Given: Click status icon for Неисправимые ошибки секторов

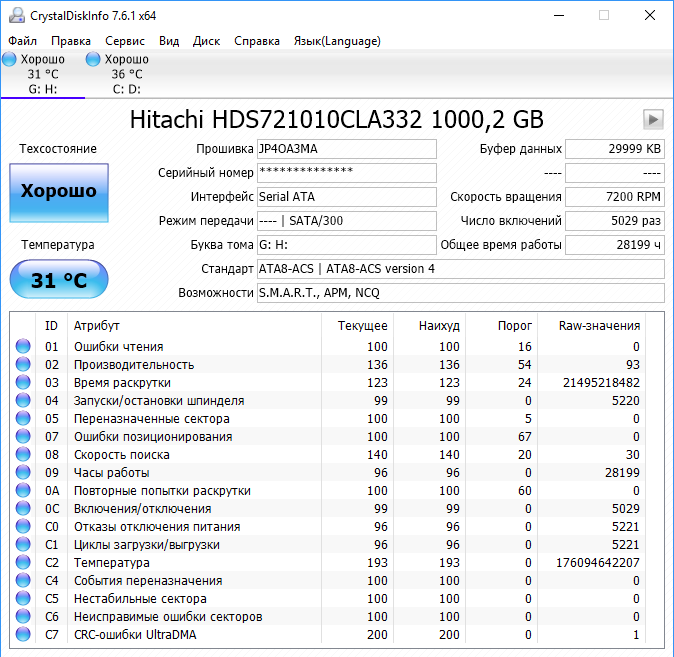Looking at the screenshot, I should pos(23,617).
